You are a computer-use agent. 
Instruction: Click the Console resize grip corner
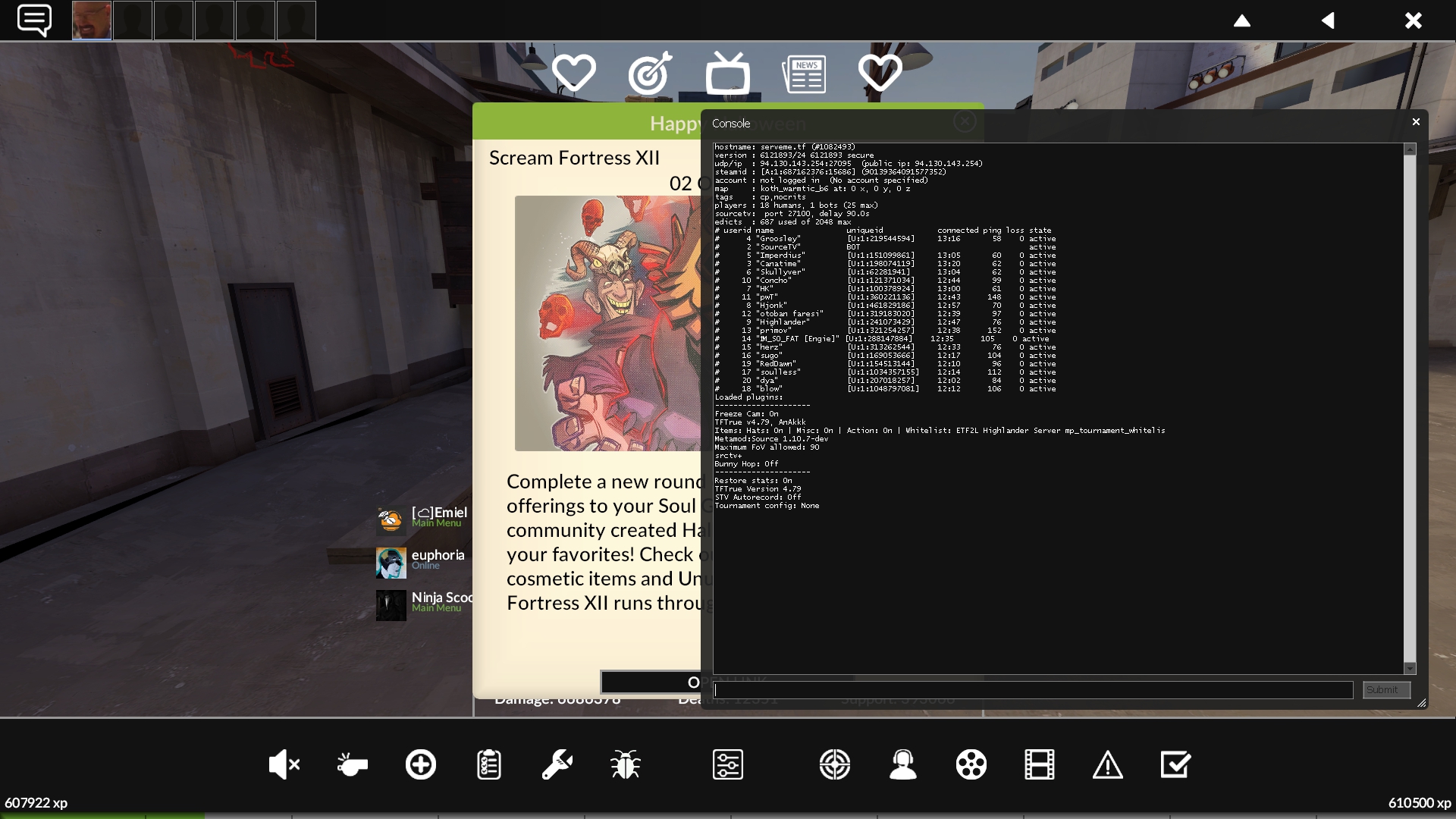pos(1422,703)
